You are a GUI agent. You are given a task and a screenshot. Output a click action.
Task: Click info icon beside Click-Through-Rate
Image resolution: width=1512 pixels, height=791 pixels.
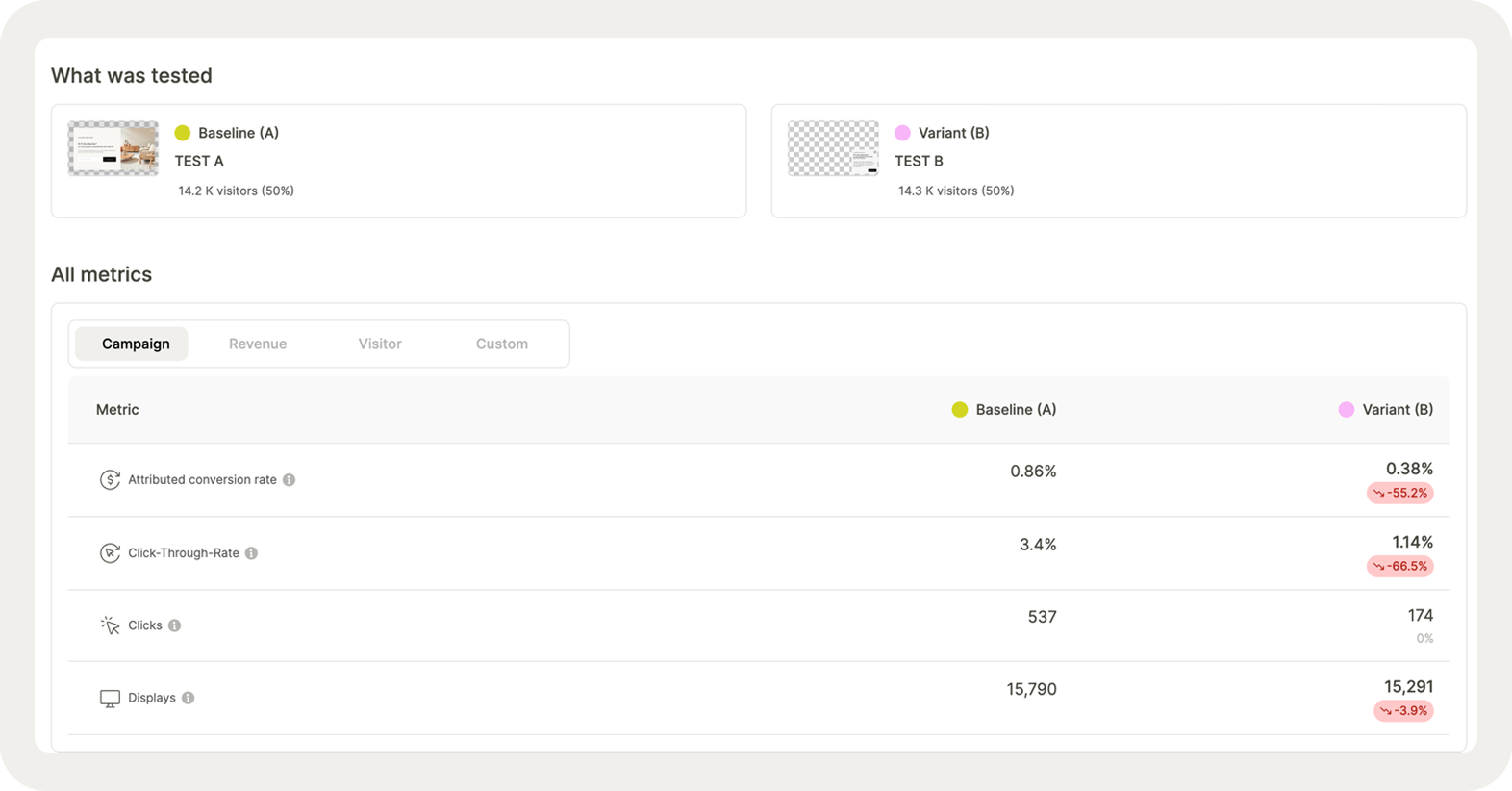click(251, 553)
